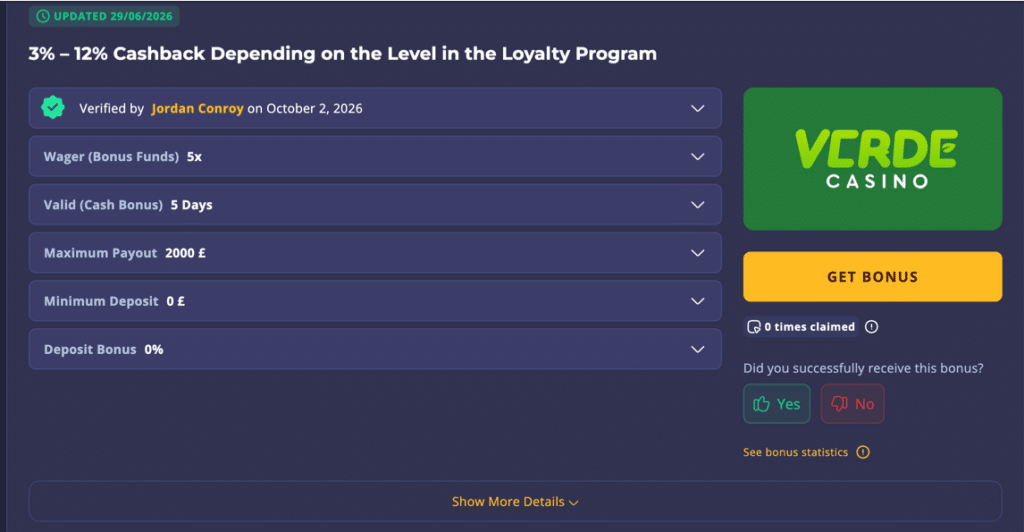The width and height of the screenshot is (1024, 532).
Task: Vote No on receiving this bonus
Action: pyautogui.click(x=852, y=404)
